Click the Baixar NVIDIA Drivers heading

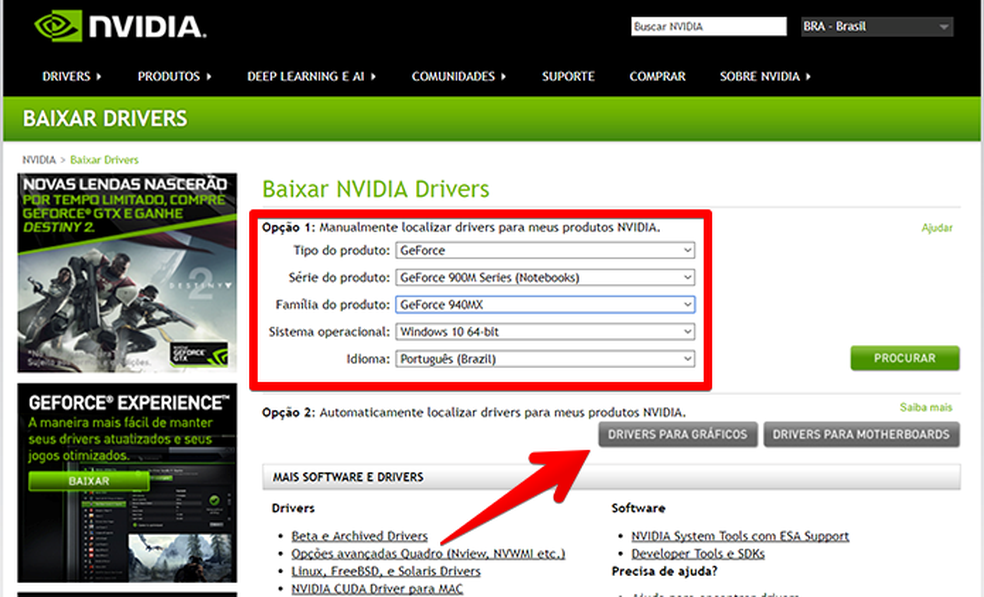click(375, 189)
